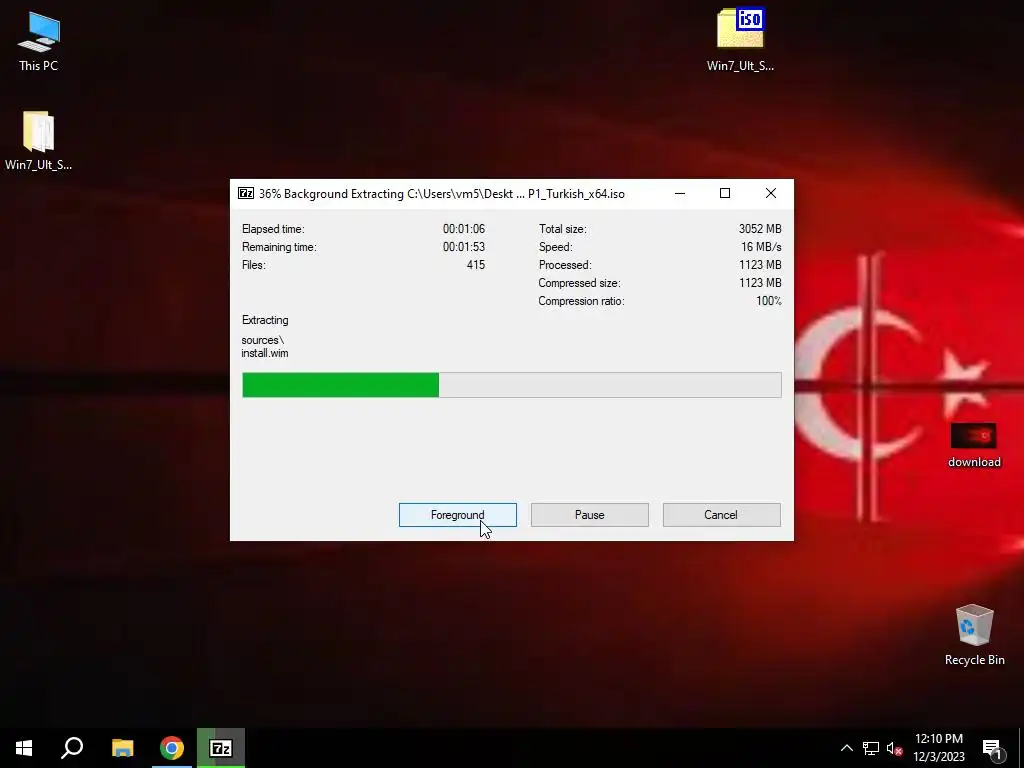
Task: Open the Windows Start menu
Action: tap(24, 748)
